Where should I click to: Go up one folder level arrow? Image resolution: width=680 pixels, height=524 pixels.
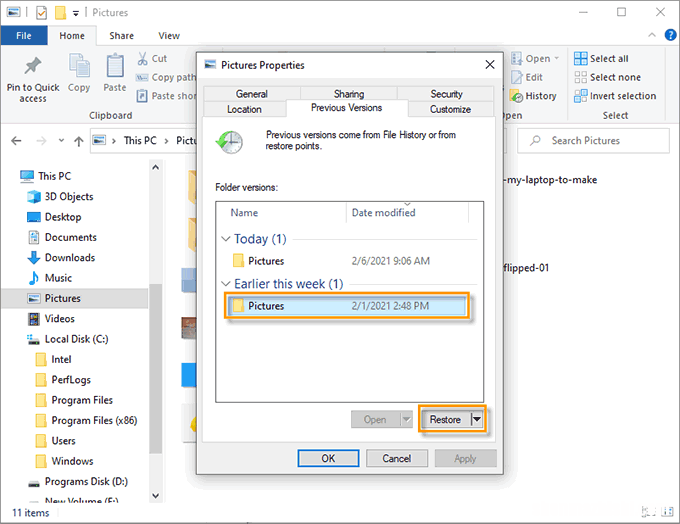pyautogui.click(x=78, y=141)
